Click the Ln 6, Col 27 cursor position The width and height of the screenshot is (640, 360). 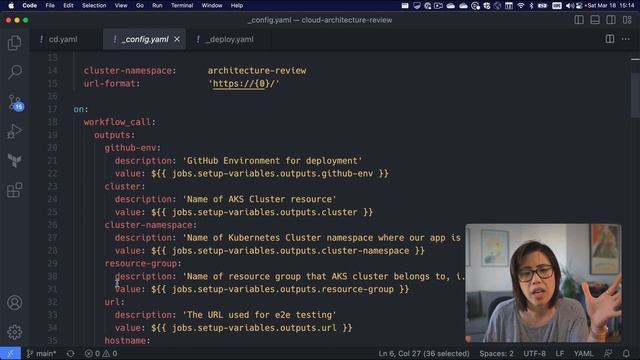[x=424, y=353]
